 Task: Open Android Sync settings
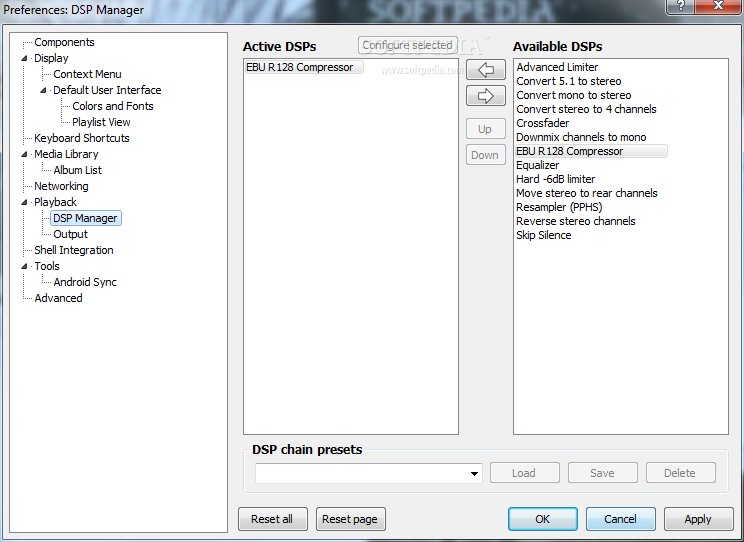click(x=85, y=282)
